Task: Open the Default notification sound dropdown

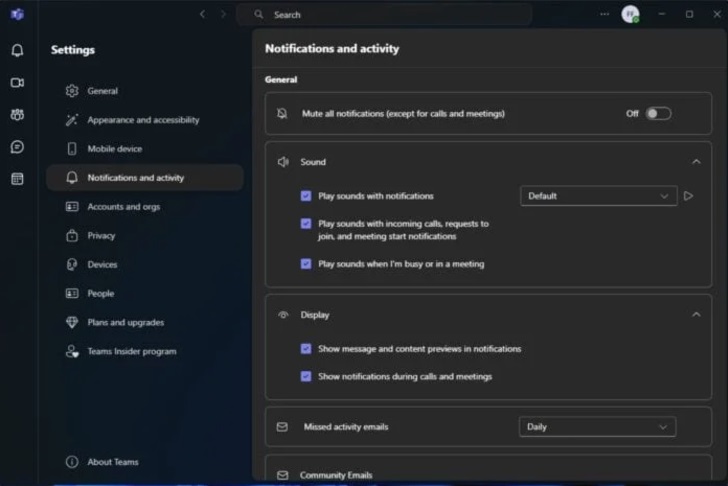Action: click(x=598, y=196)
